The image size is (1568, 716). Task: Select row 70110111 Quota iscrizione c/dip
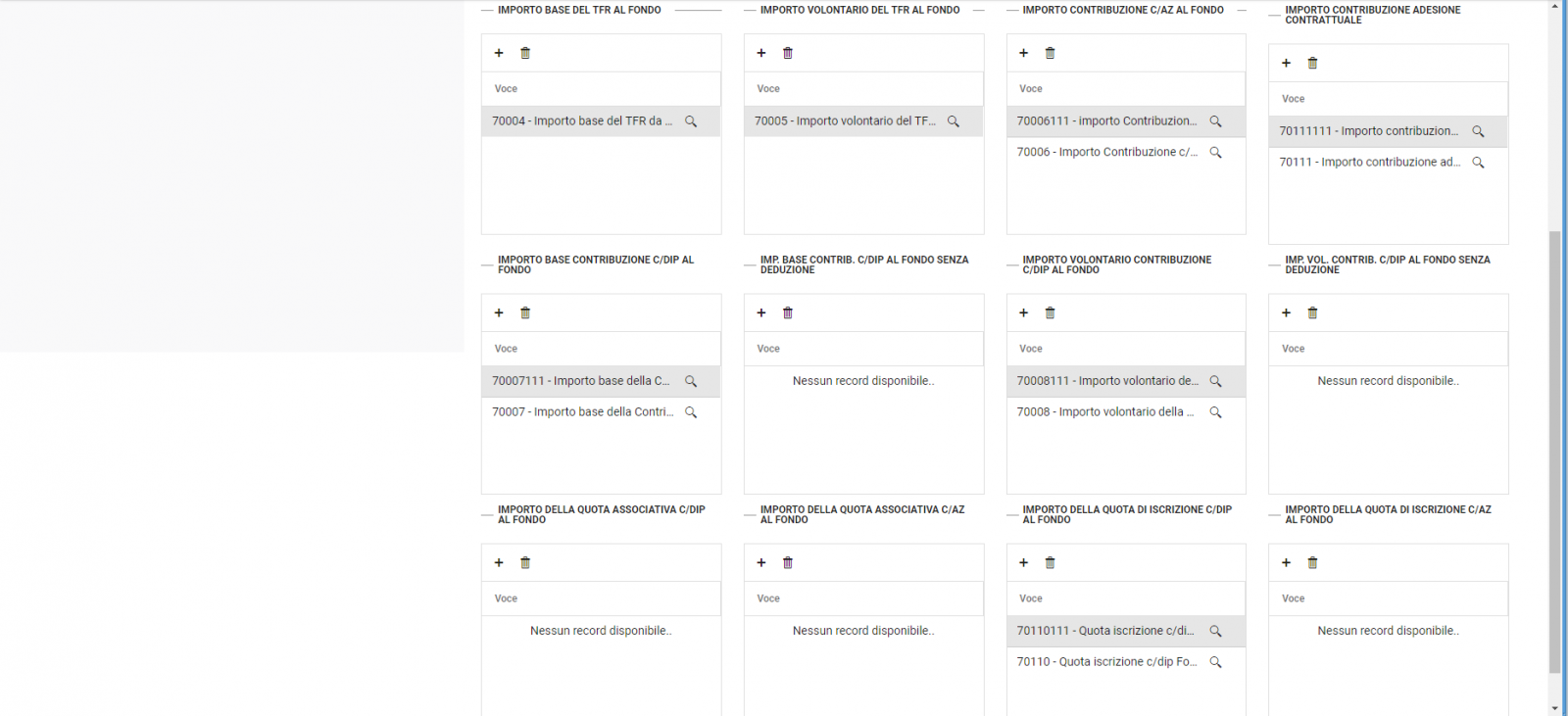coord(1104,631)
